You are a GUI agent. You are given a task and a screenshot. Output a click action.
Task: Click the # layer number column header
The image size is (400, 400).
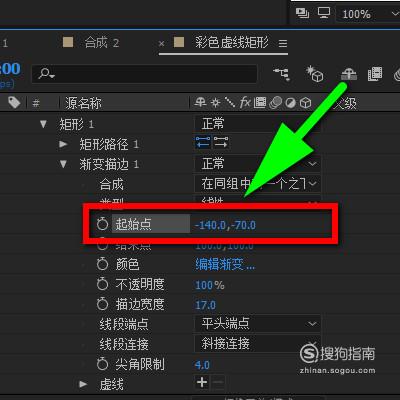(36, 103)
